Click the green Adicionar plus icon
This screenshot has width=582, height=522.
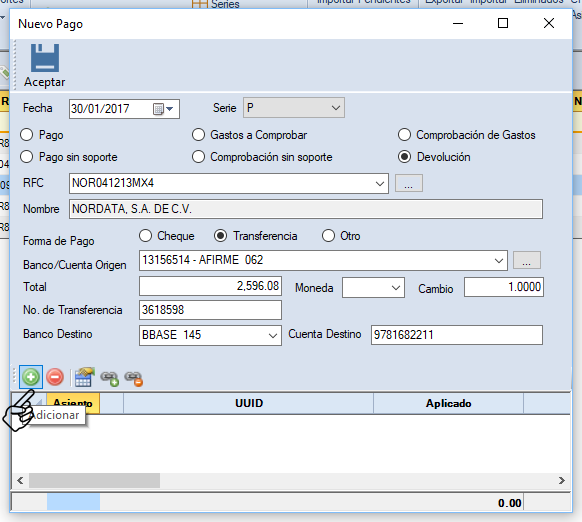(31, 377)
